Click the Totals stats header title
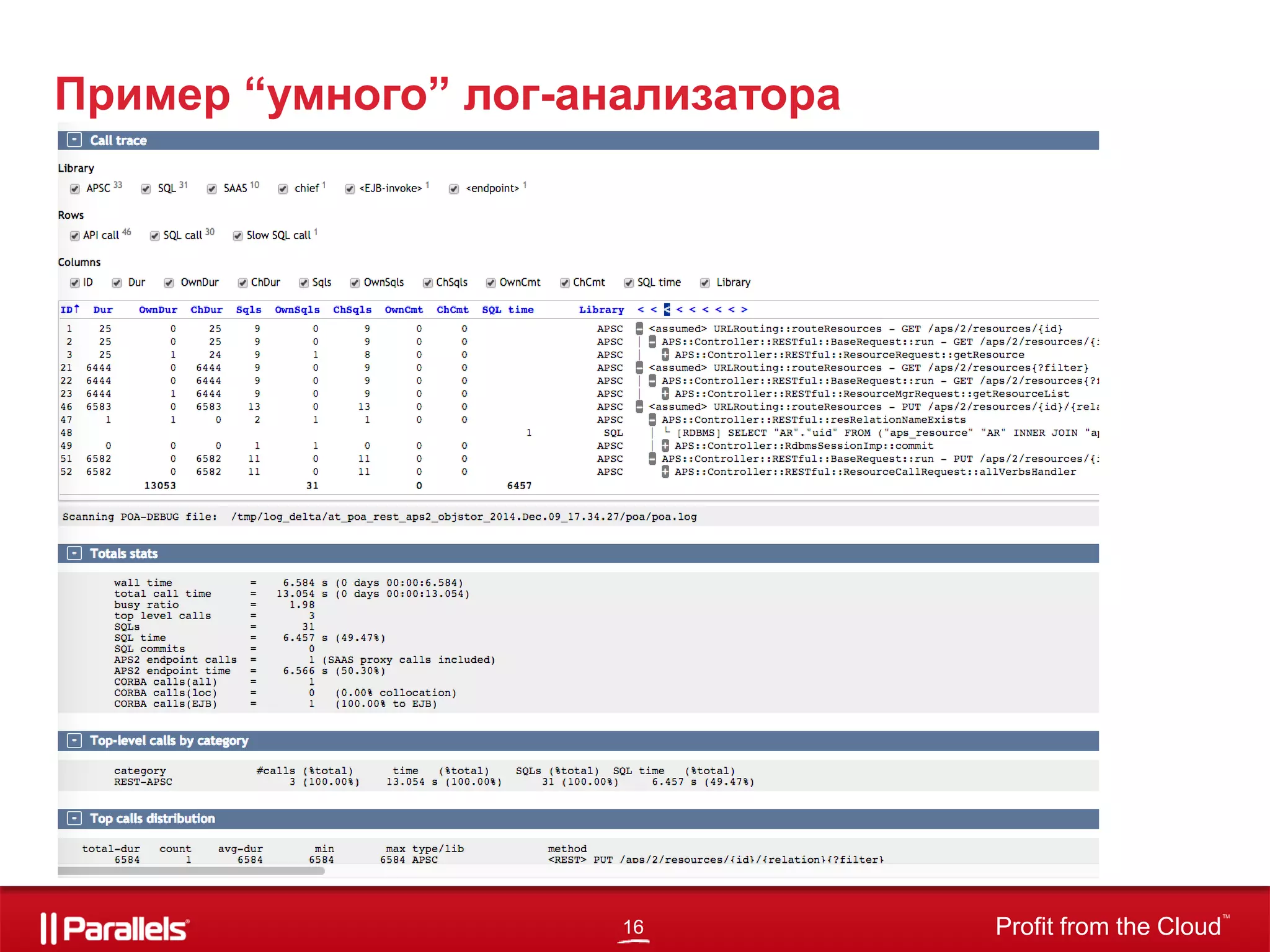 coord(124,553)
